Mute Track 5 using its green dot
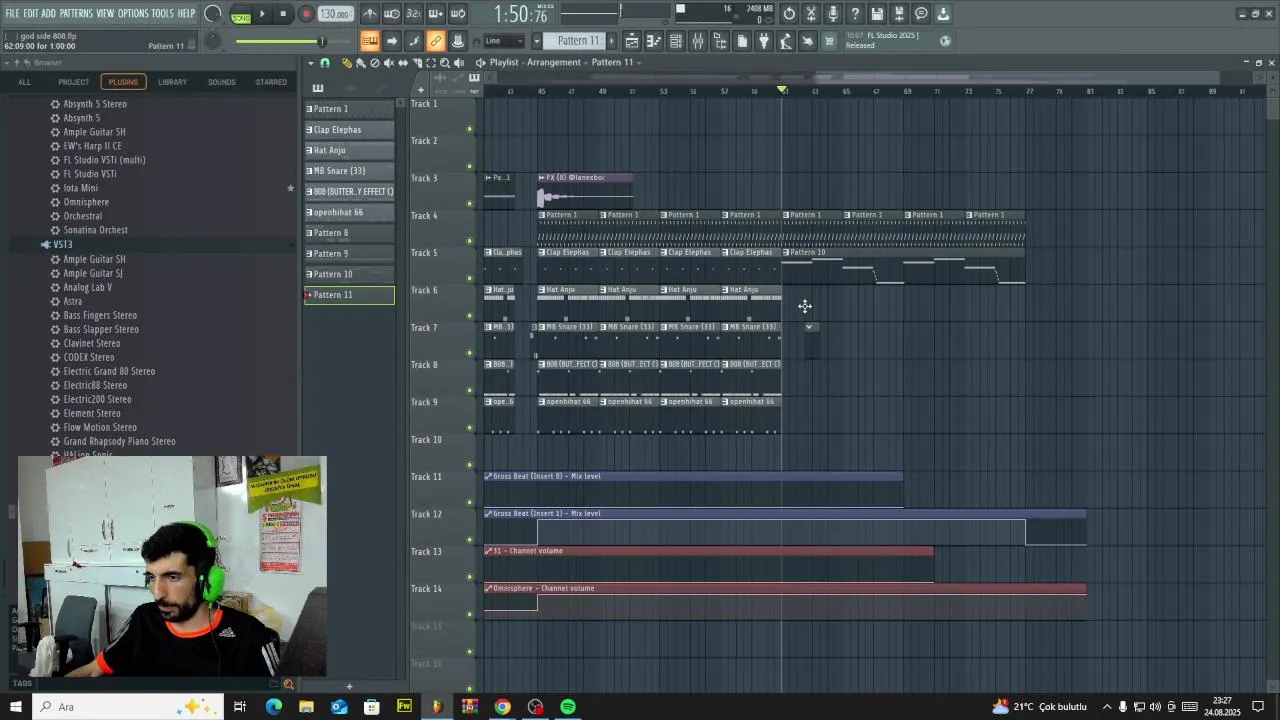 point(469,278)
